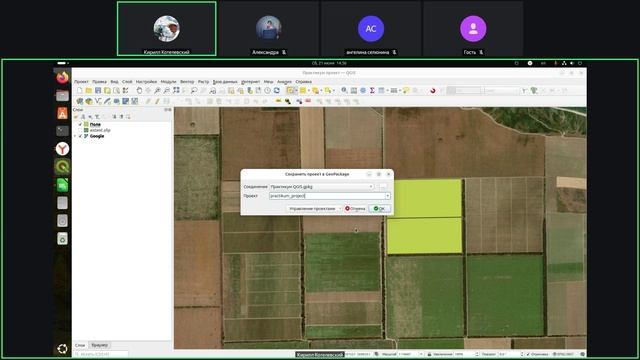
Task: Expand the Google layer group
Action: click(75, 136)
